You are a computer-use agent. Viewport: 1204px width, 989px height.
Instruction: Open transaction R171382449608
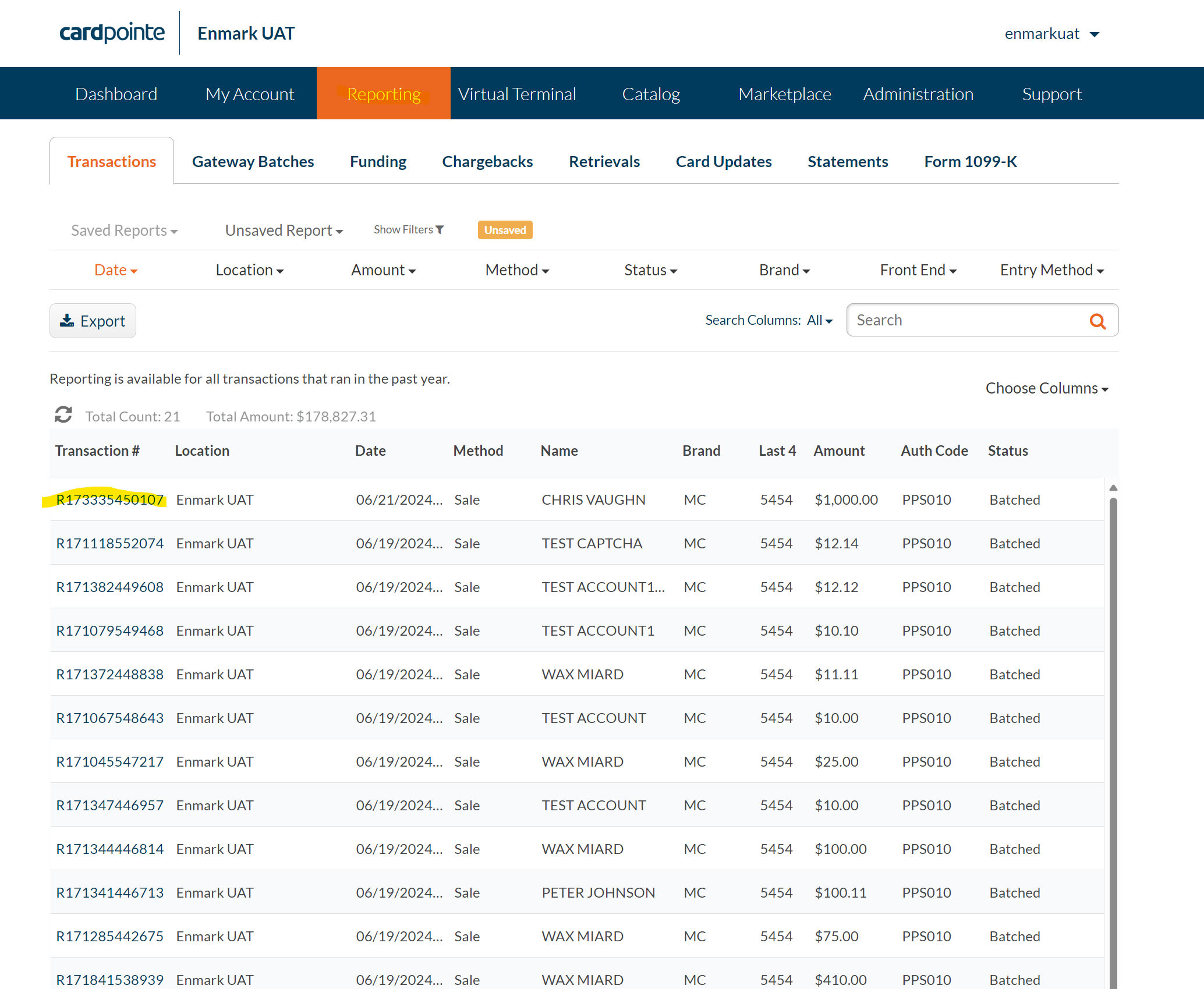coord(110,587)
